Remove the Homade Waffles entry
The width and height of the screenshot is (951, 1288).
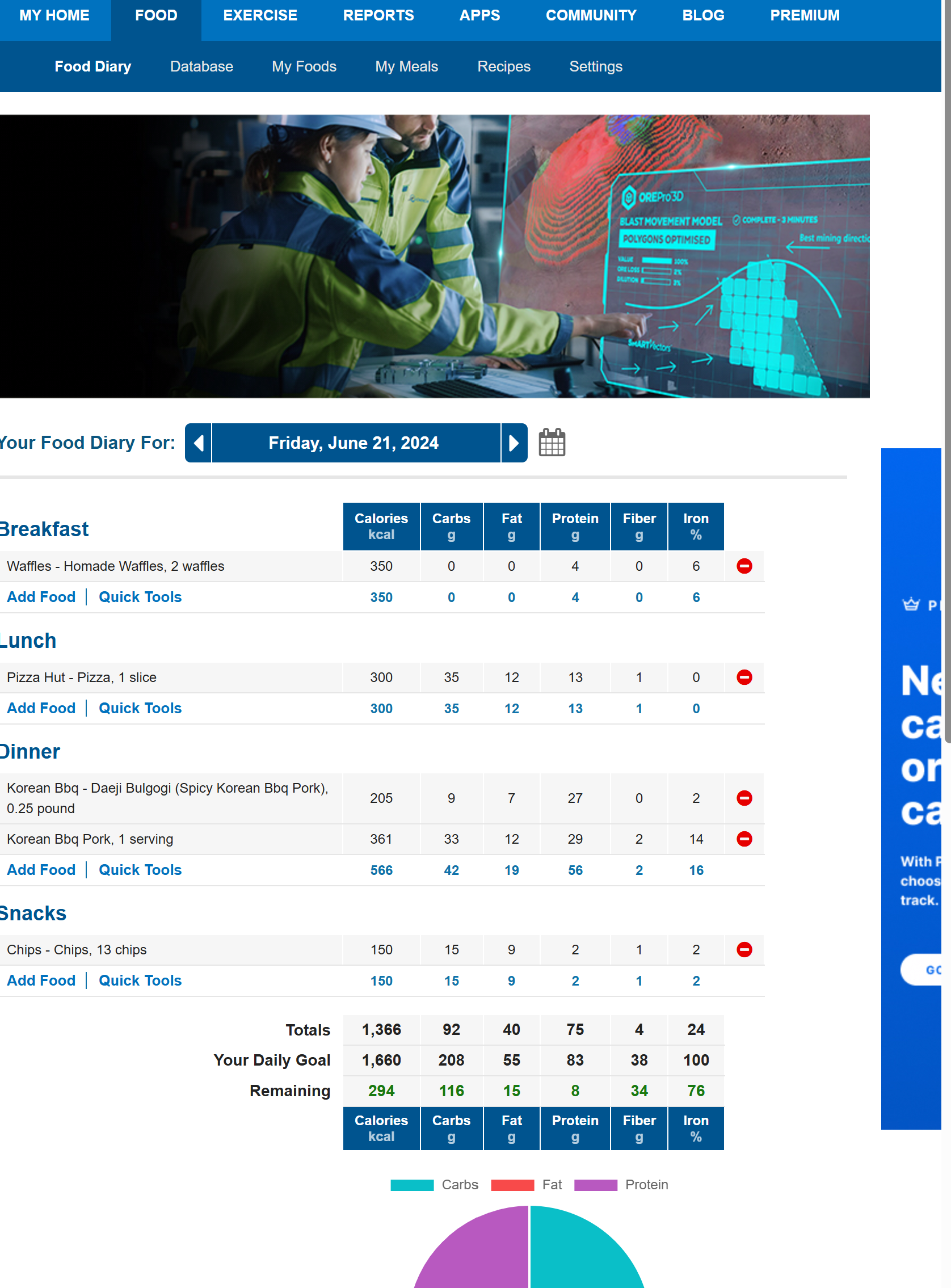pos(744,566)
